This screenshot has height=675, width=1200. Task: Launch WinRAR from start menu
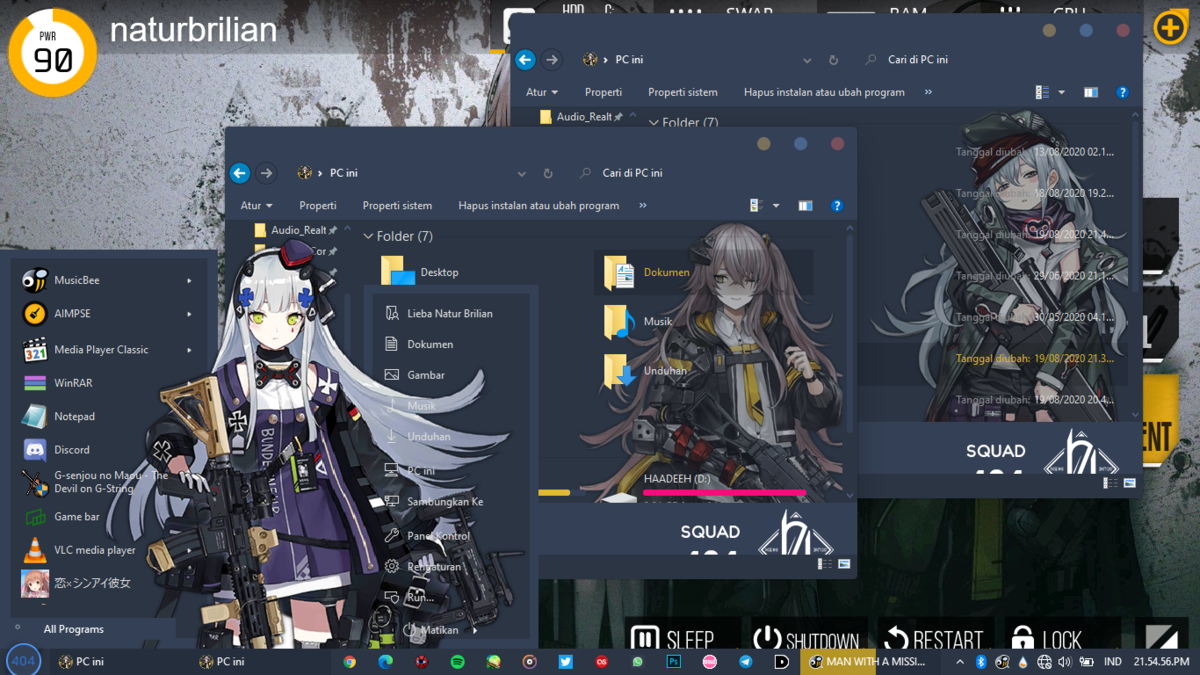108,383
